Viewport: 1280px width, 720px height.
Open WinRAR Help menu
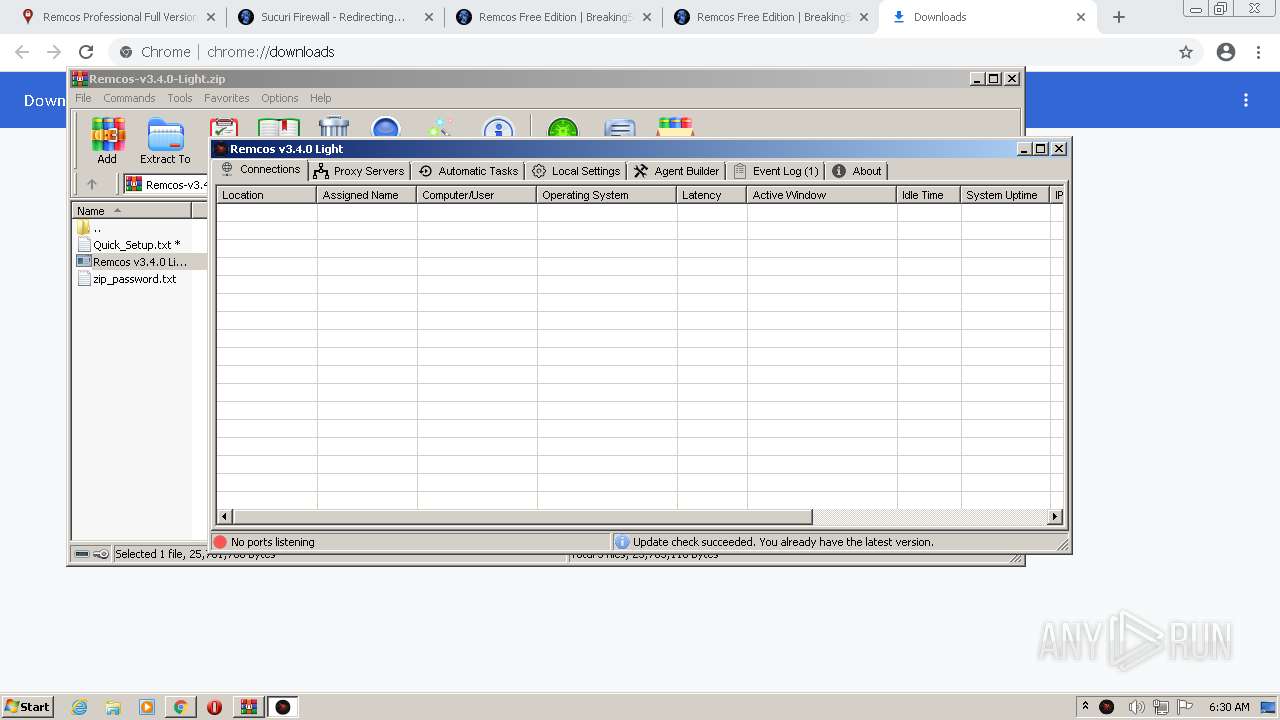point(320,98)
